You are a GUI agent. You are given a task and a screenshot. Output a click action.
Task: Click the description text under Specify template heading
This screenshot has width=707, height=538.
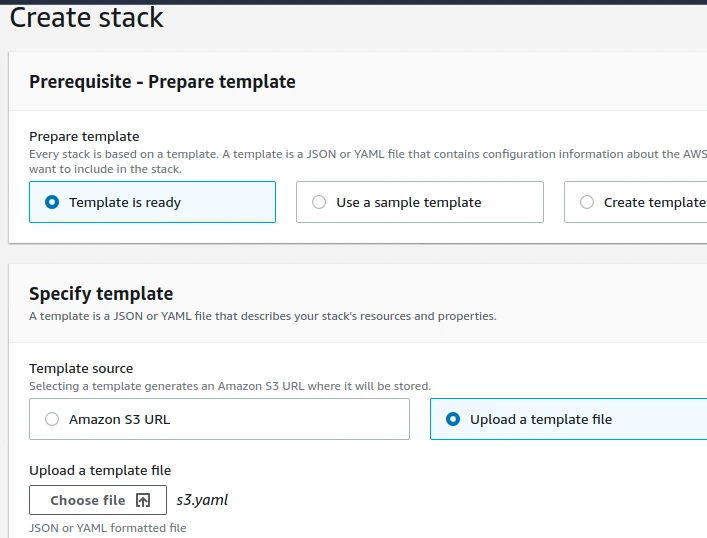[262, 316]
